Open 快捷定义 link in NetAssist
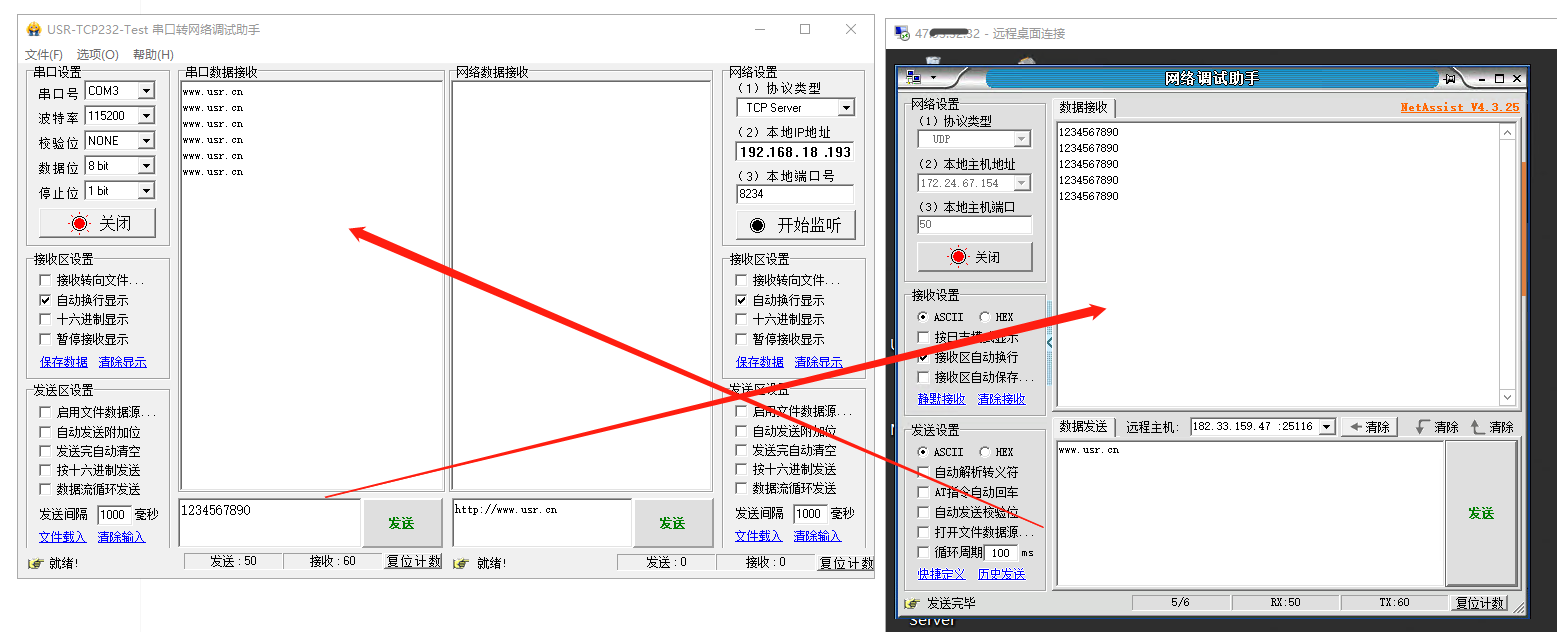This screenshot has height=632, width=1557. pyautogui.click(x=942, y=574)
